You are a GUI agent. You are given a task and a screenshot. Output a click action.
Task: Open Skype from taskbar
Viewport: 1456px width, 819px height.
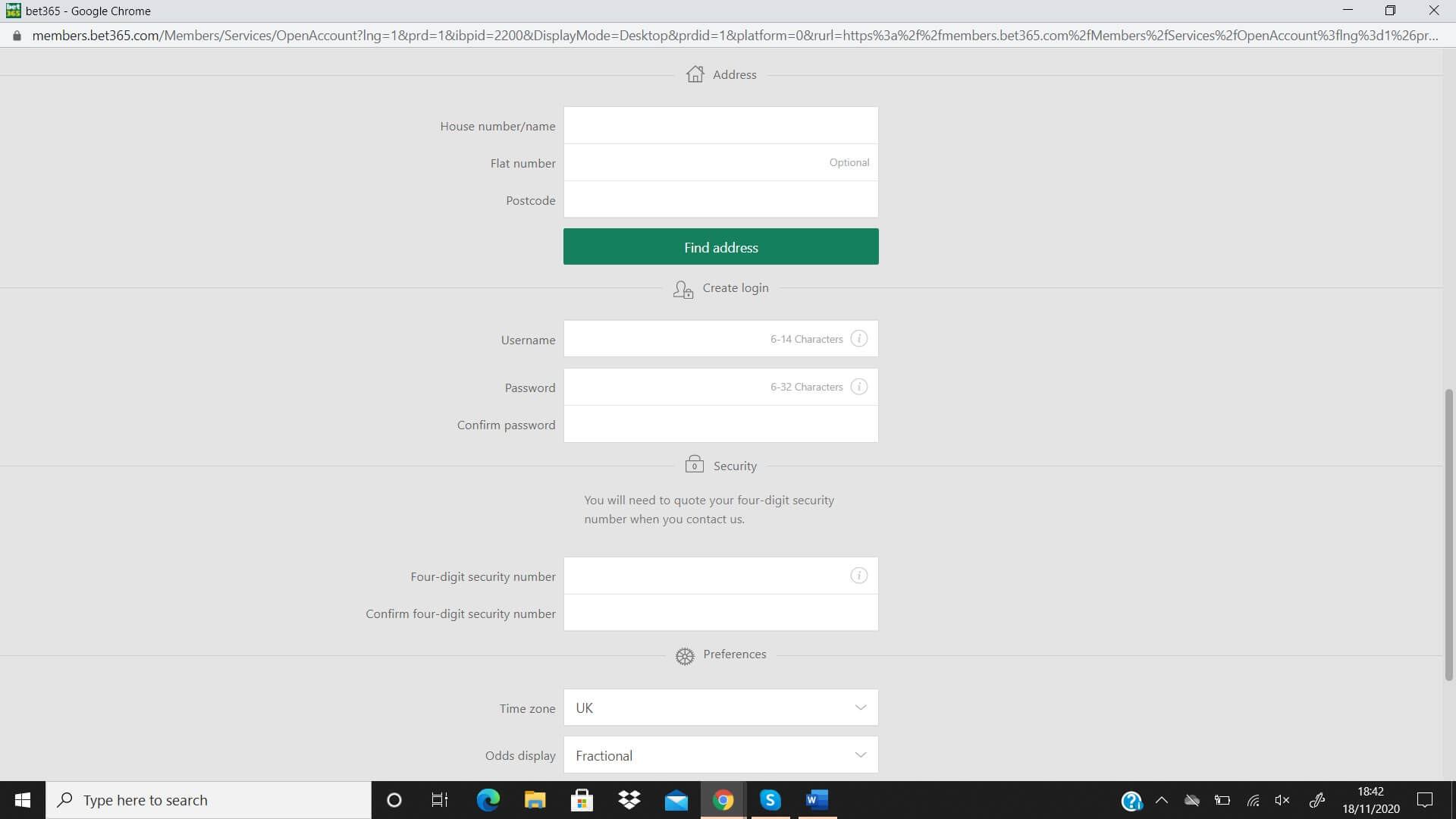(770, 800)
